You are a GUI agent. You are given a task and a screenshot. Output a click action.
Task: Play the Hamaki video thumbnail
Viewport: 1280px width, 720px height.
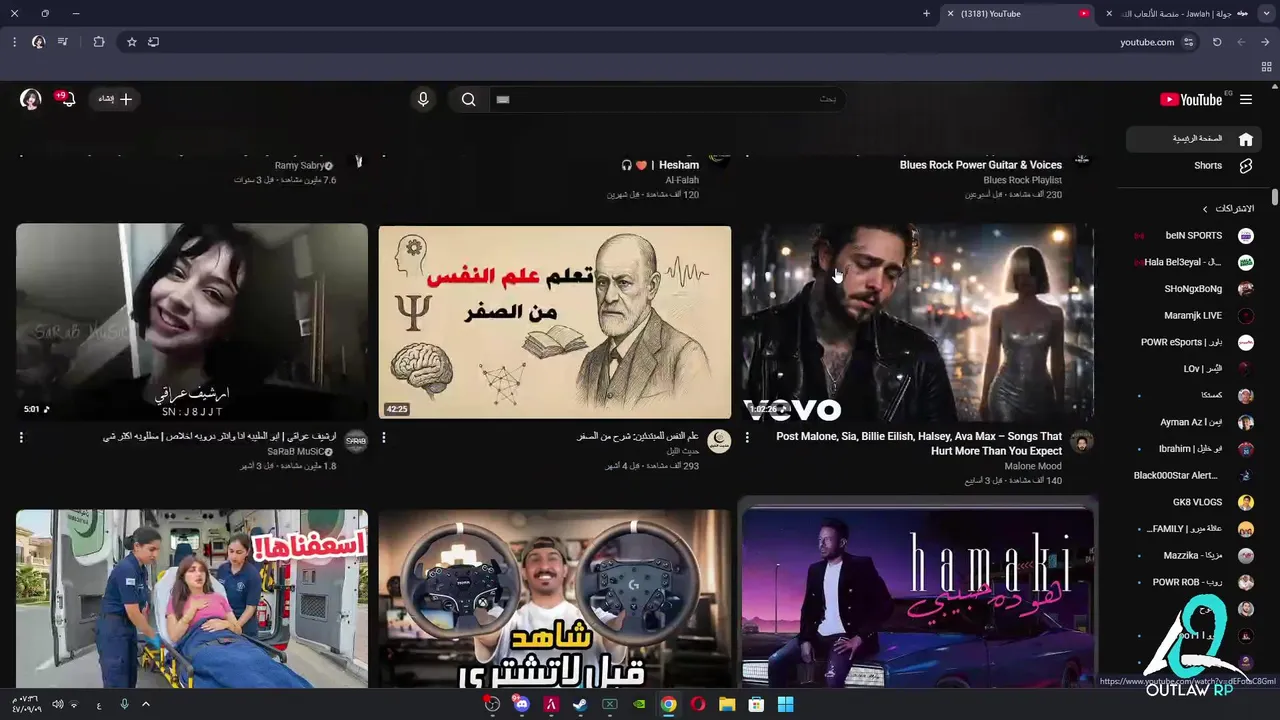pos(917,598)
